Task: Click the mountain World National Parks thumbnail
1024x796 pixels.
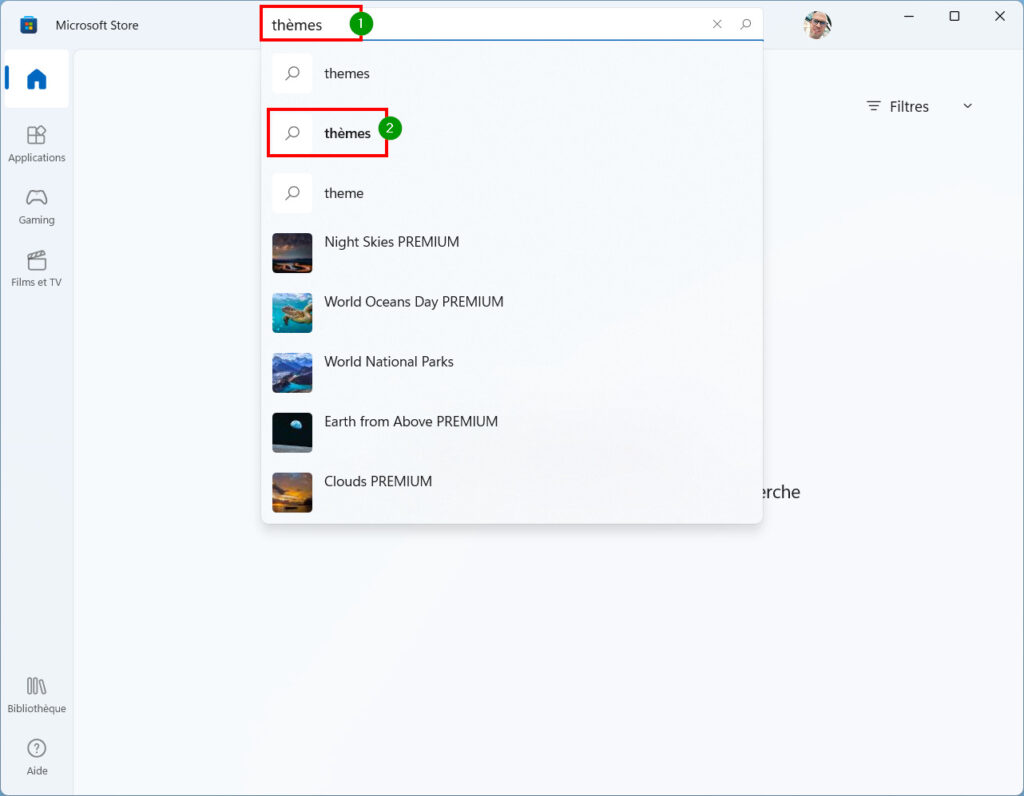Action: point(292,373)
